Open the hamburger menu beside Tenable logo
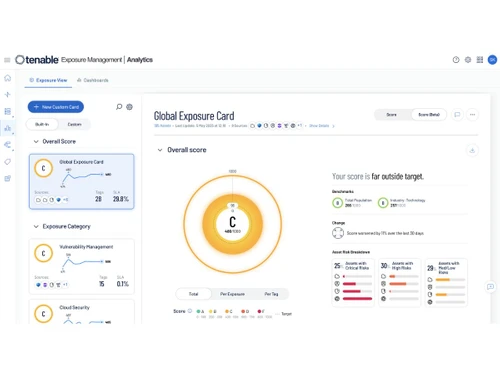 [x=7, y=60]
